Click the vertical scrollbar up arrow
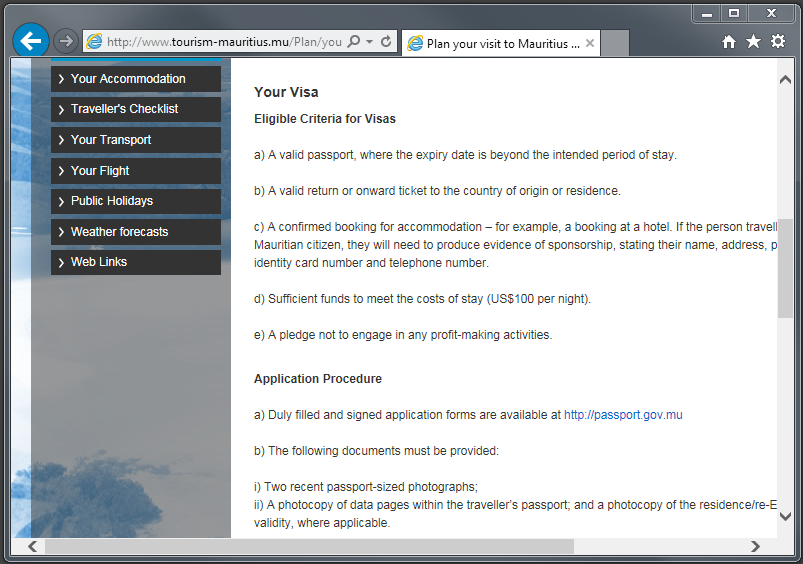This screenshot has height=564, width=803. point(785,80)
